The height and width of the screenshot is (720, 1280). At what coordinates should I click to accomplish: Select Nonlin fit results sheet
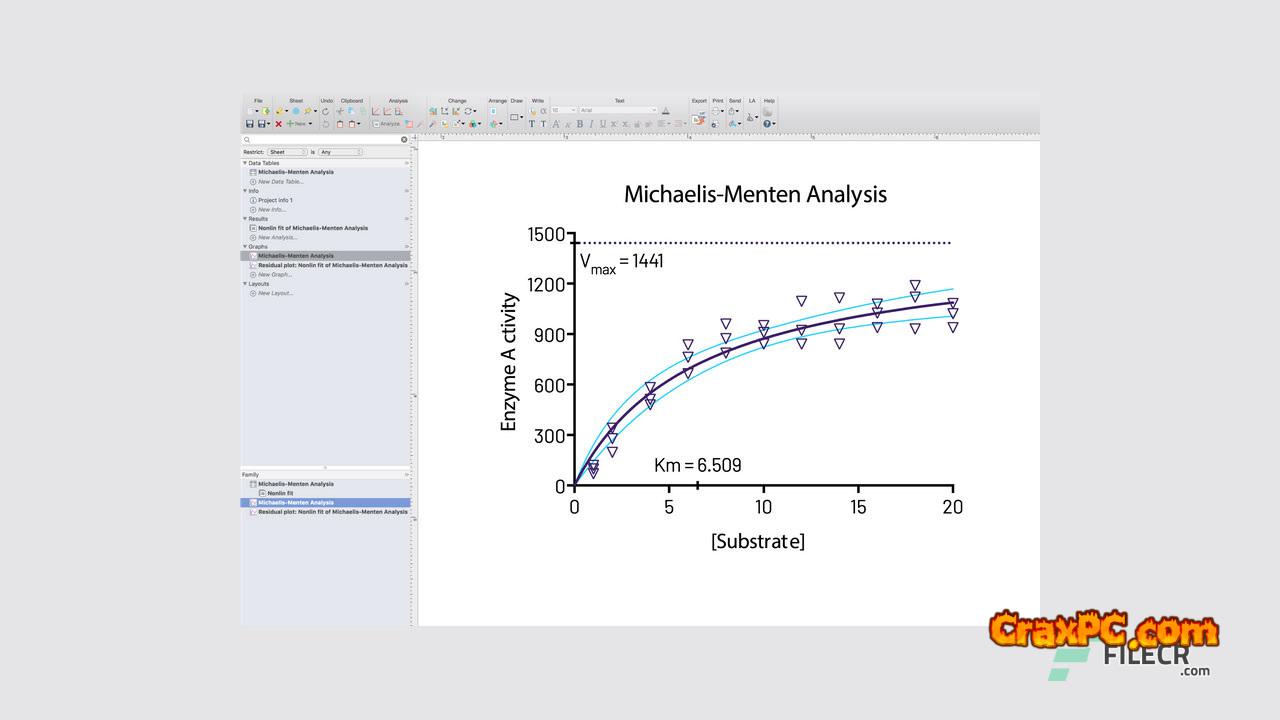point(312,228)
